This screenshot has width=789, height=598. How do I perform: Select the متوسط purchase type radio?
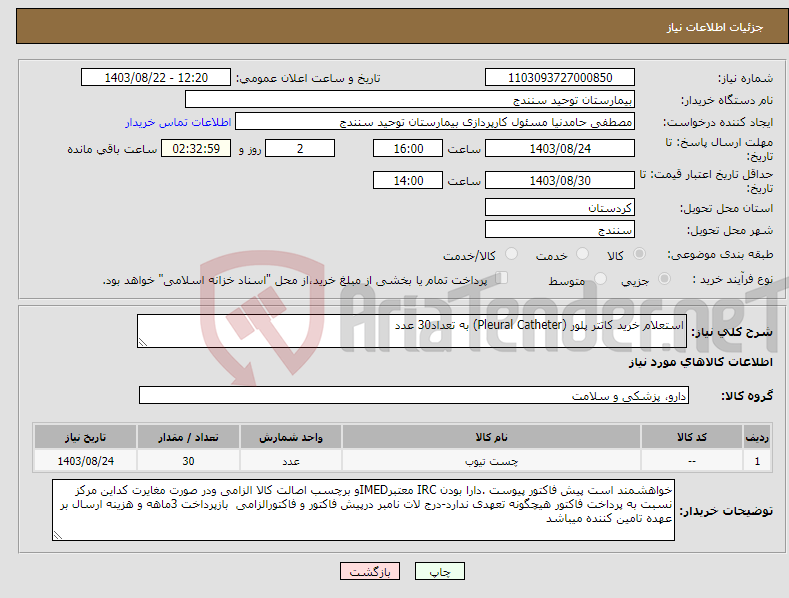pos(600,279)
